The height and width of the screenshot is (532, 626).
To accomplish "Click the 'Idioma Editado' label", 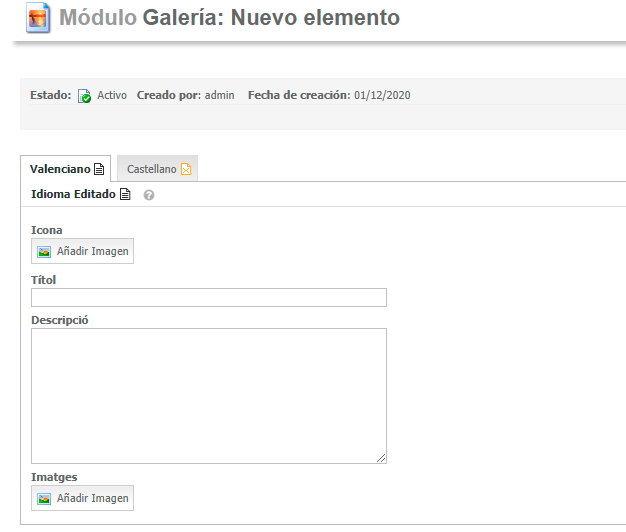I will pos(73,194).
